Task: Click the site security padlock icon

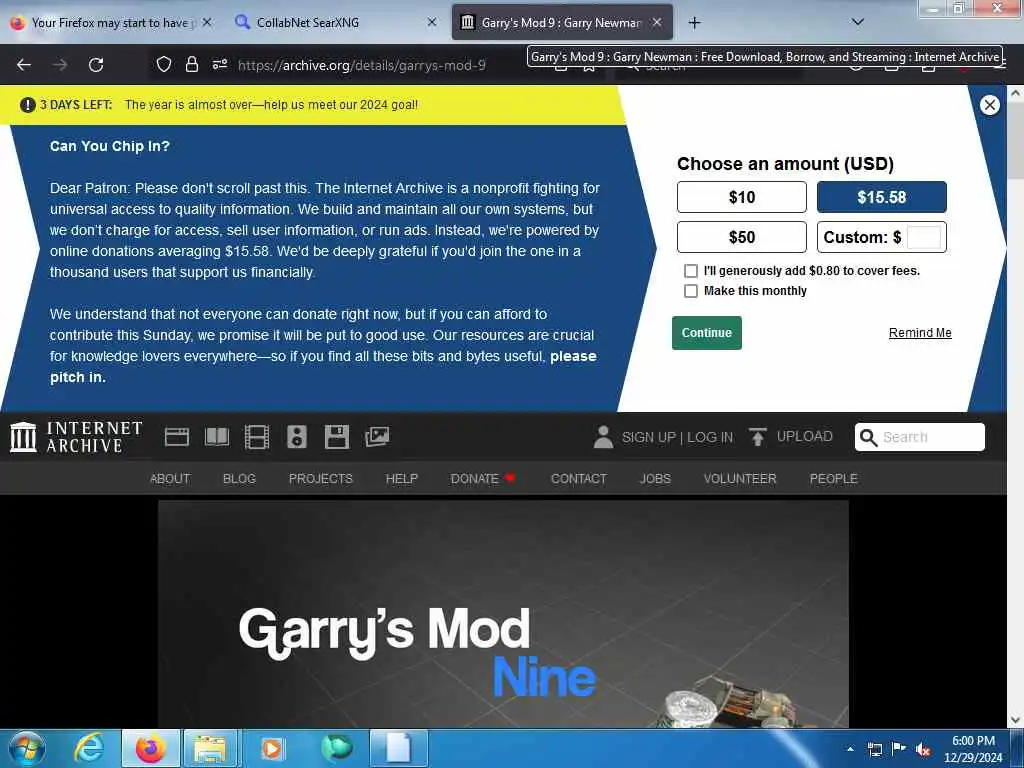Action: tap(191, 65)
